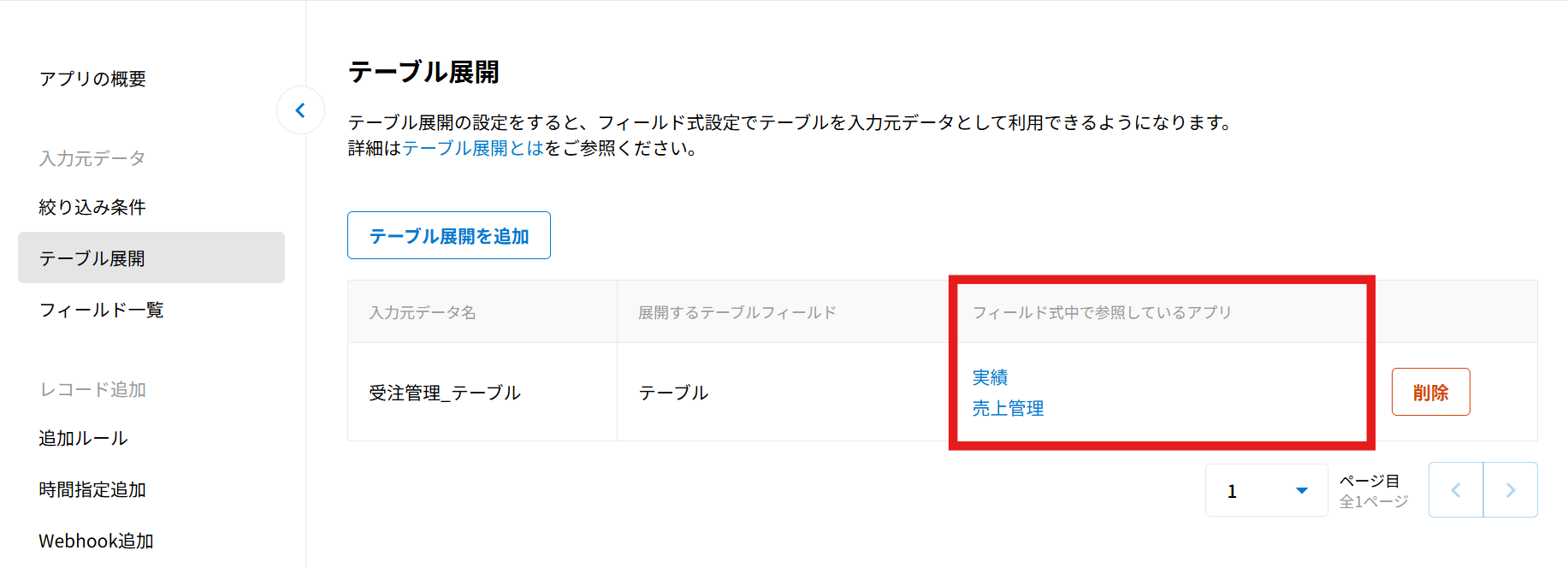The width and height of the screenshot is (1568, 568).
Task: Click the テーブル展開を追加 button
Action: [449, 235]
